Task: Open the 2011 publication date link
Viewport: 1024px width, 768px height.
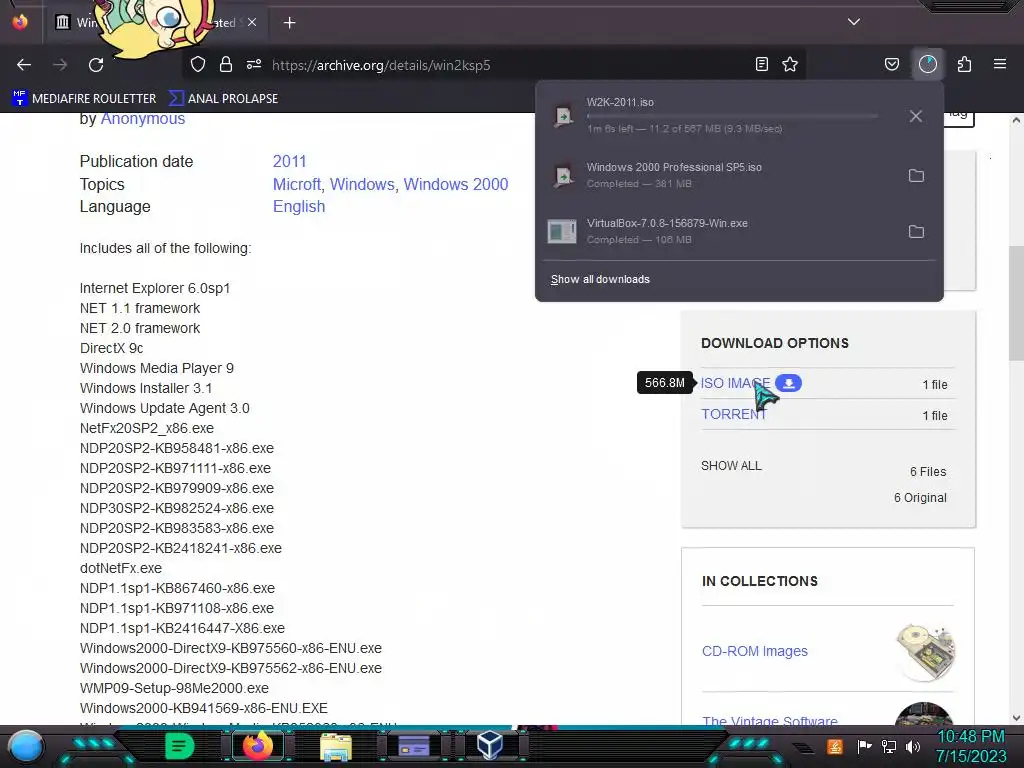Action: 289,161
